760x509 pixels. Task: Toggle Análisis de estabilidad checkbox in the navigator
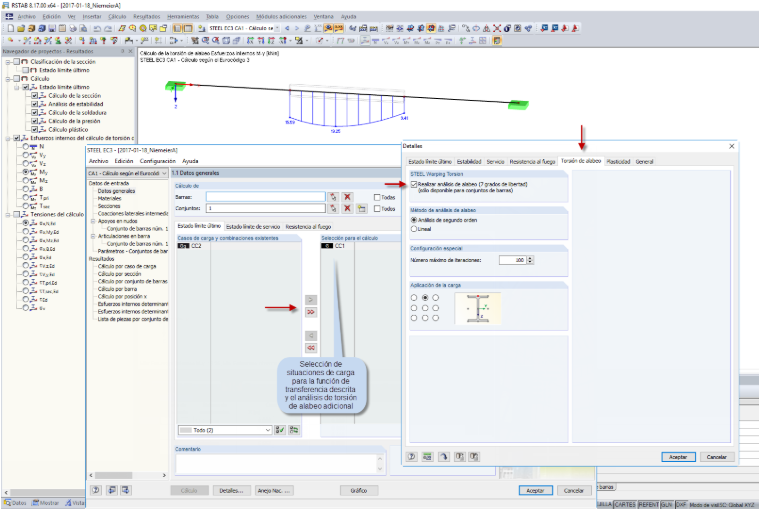[x=34, y=104]
